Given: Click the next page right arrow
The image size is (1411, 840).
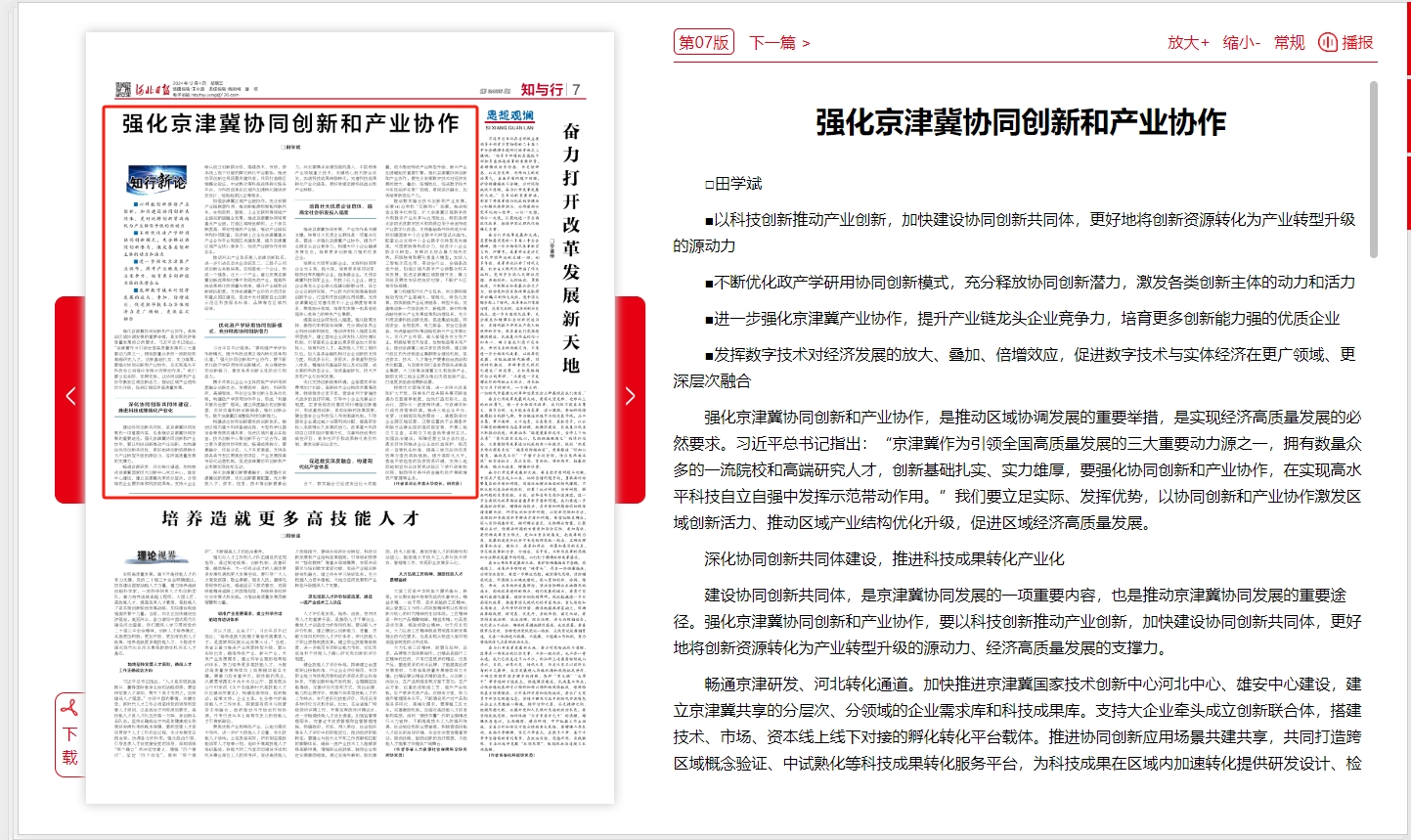Looking at the screenshot, I should tap(630, 396).
